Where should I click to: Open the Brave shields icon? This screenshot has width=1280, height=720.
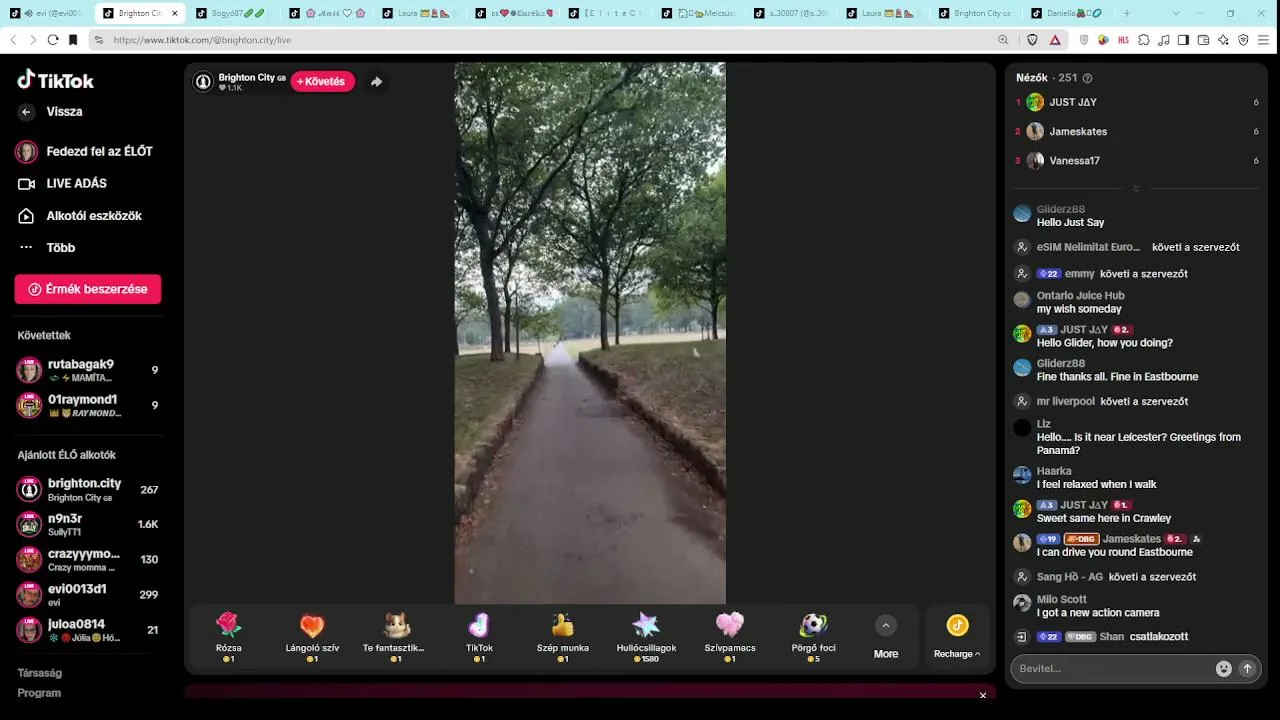[x=1033, y=40]
